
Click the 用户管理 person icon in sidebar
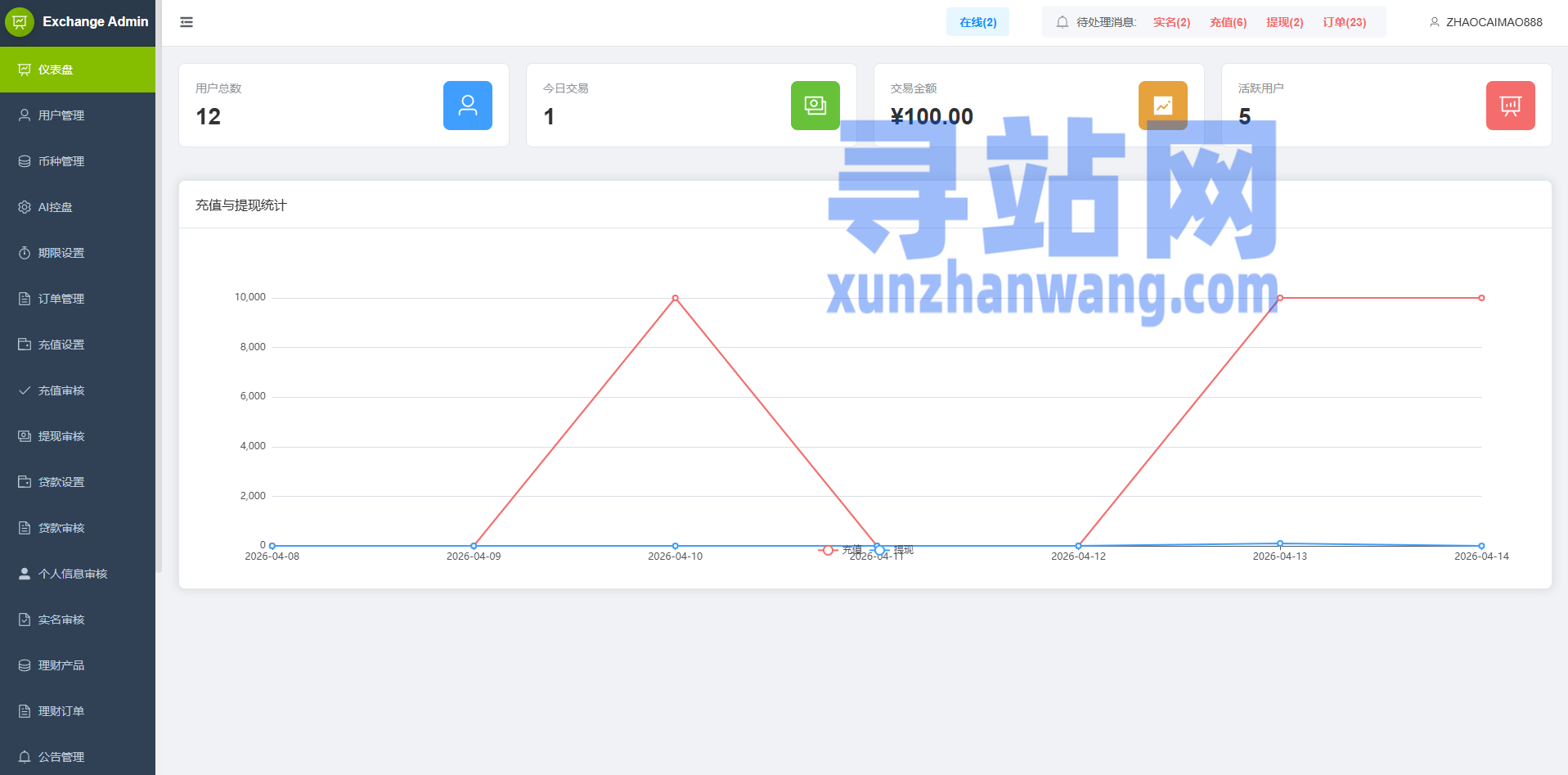(x=25, y=115)
